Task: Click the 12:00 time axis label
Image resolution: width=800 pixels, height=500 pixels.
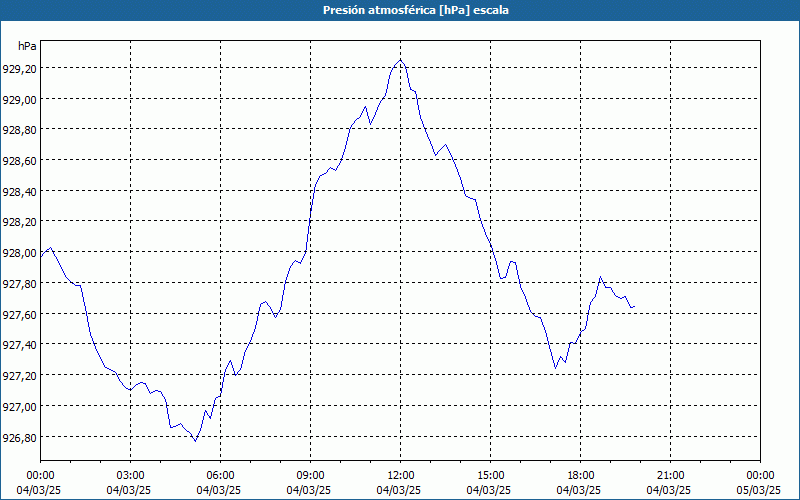Action: click(x=401, y=476)
